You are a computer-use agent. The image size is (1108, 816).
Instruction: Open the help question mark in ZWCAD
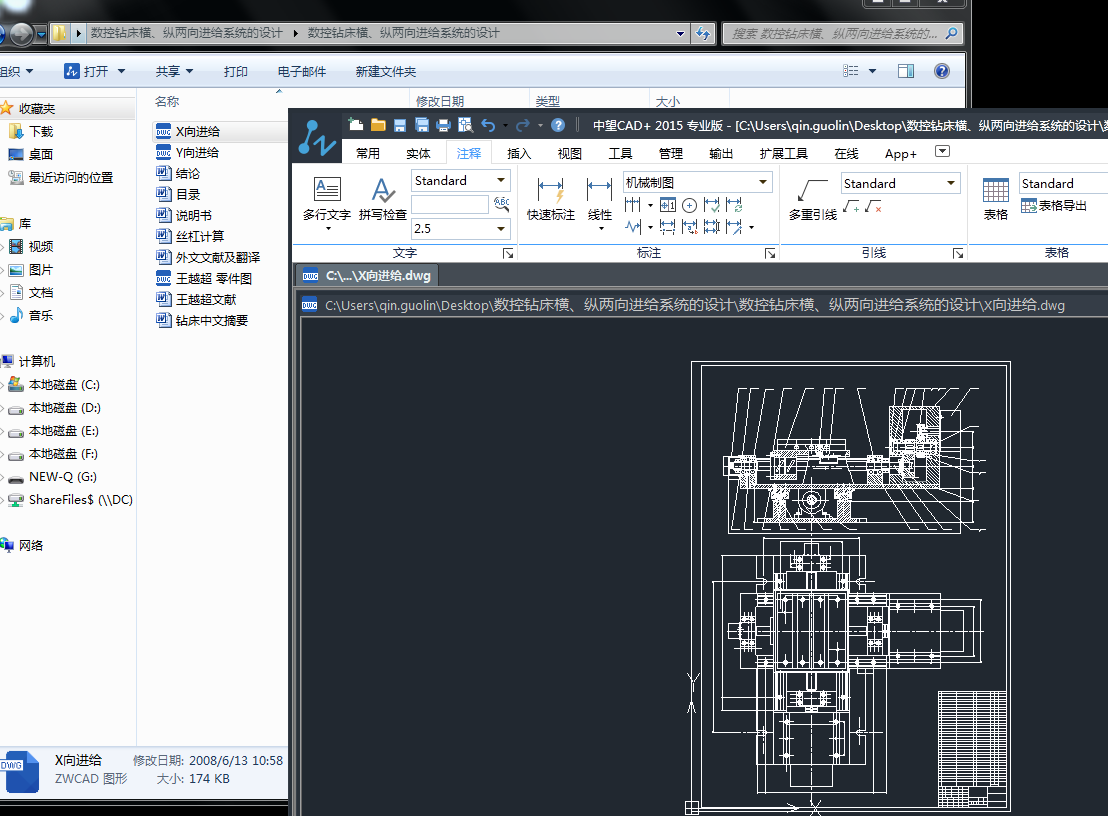(x=558, y=125)
